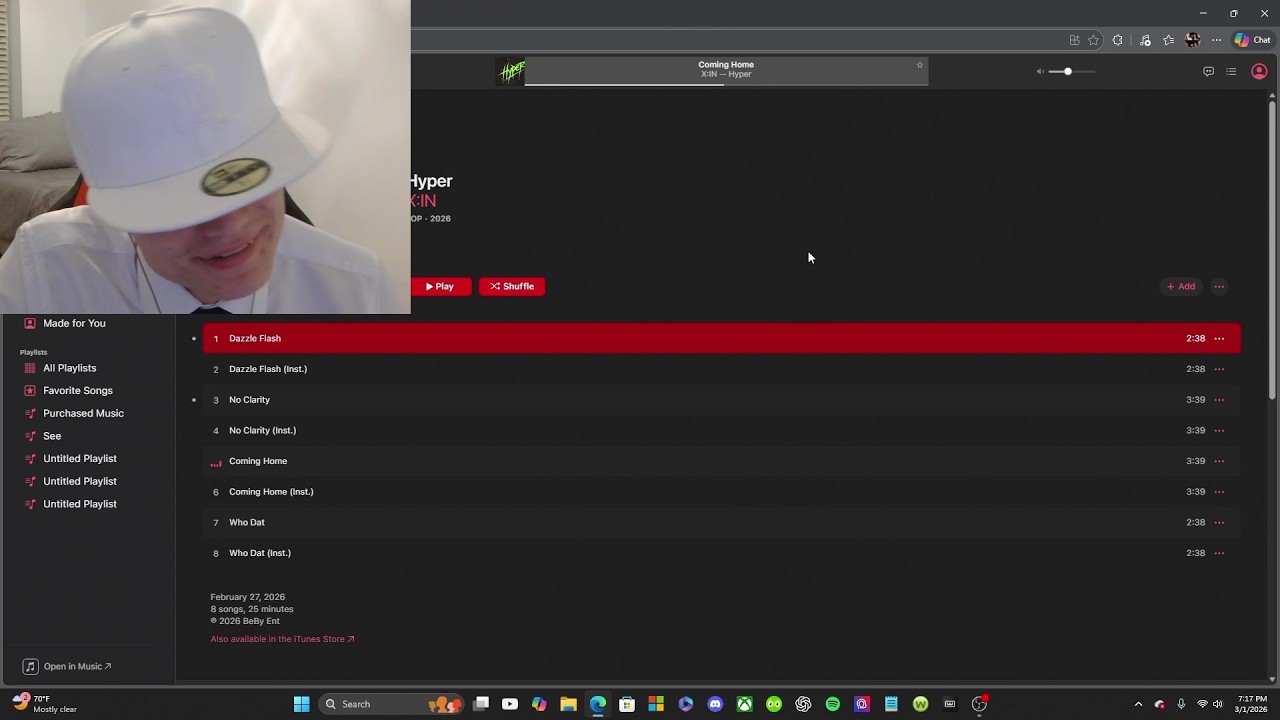Image resolution: width=1280 pixels, height=720 pixels.
Task: Show hidden system tray icons
Action: 1138,704
